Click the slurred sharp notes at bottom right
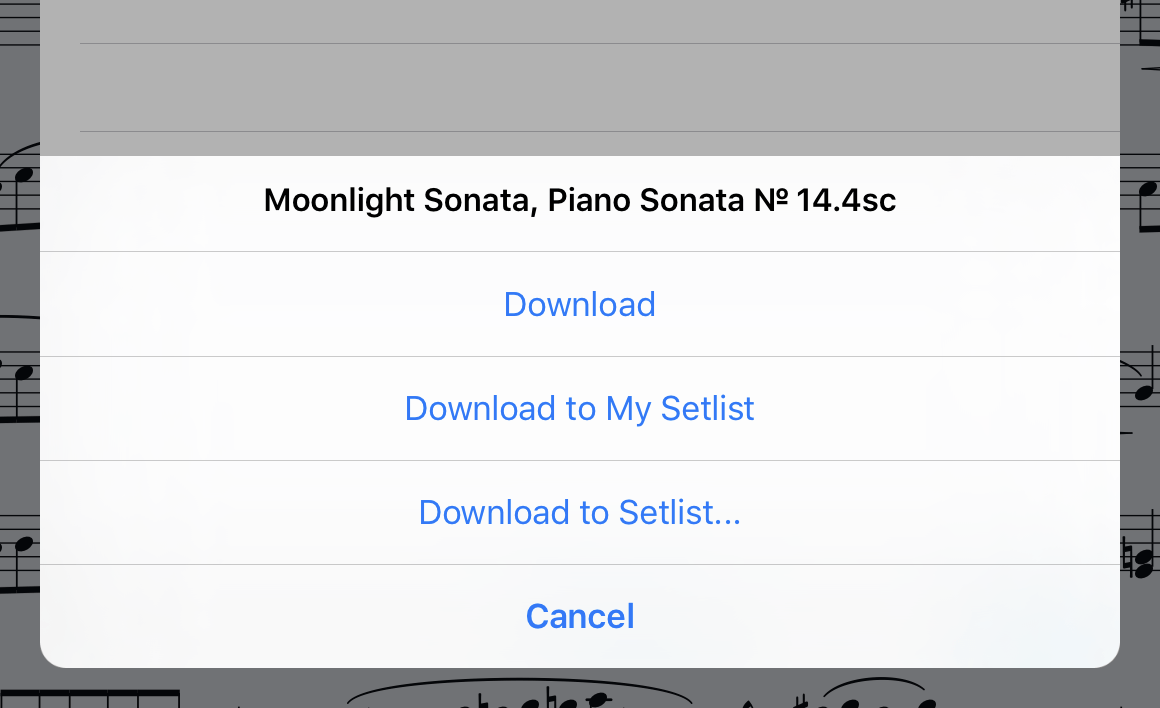The width and height of the screenshot is (1160, 708). pyautogui.click(x=870, y=696)
